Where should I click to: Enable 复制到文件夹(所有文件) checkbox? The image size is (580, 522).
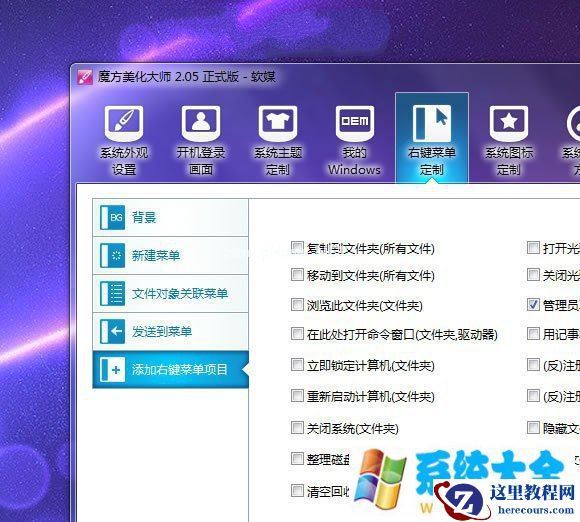click(x=297, y=247)
